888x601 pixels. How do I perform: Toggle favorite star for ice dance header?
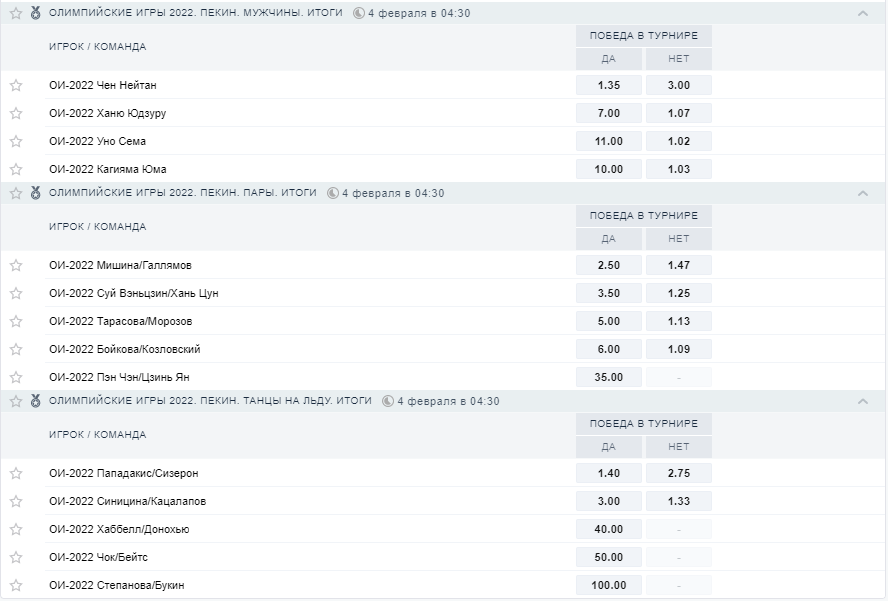point(16,401)
